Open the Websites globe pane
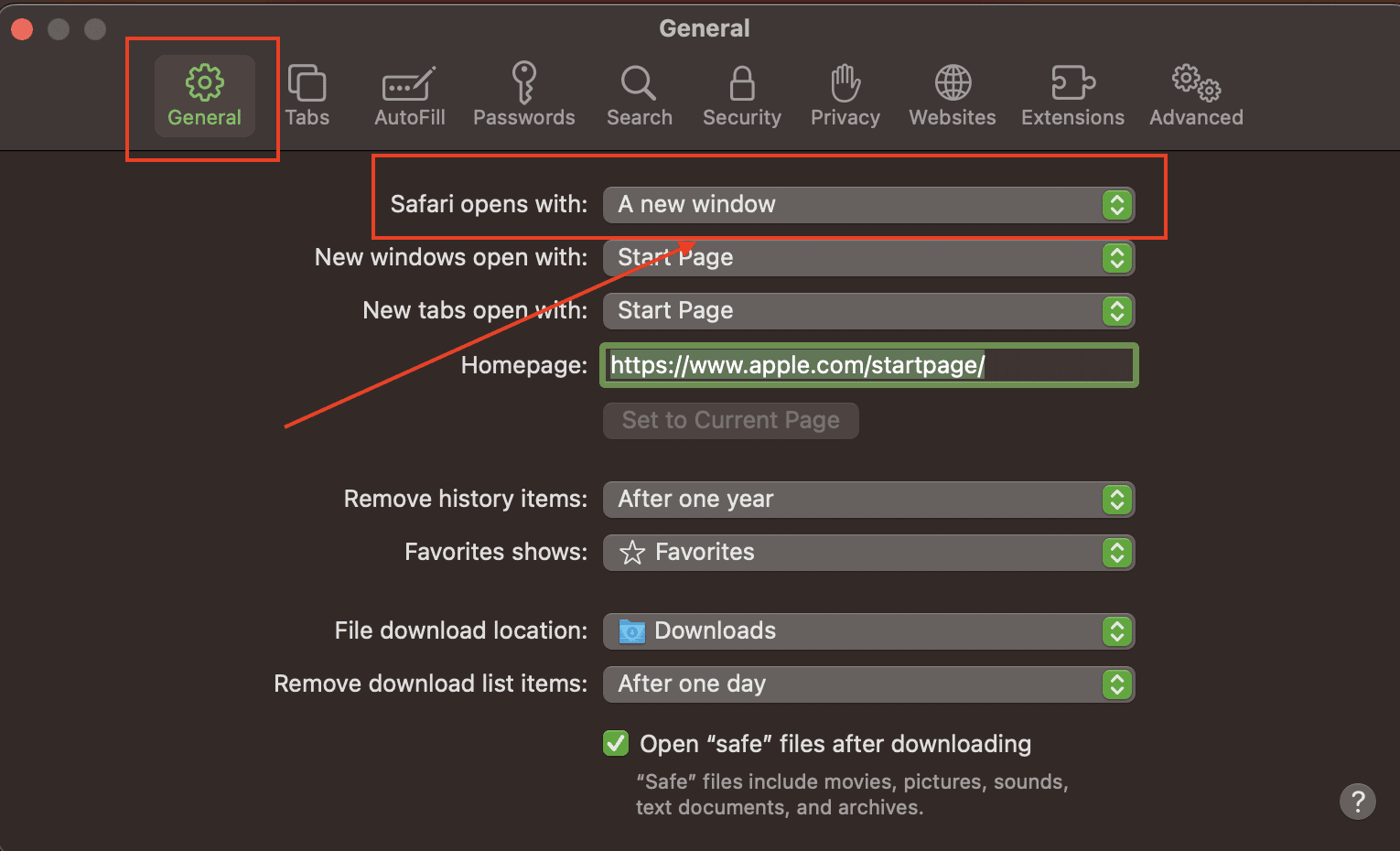This screenshot has height=851, width=1400. tap(952, 95)
